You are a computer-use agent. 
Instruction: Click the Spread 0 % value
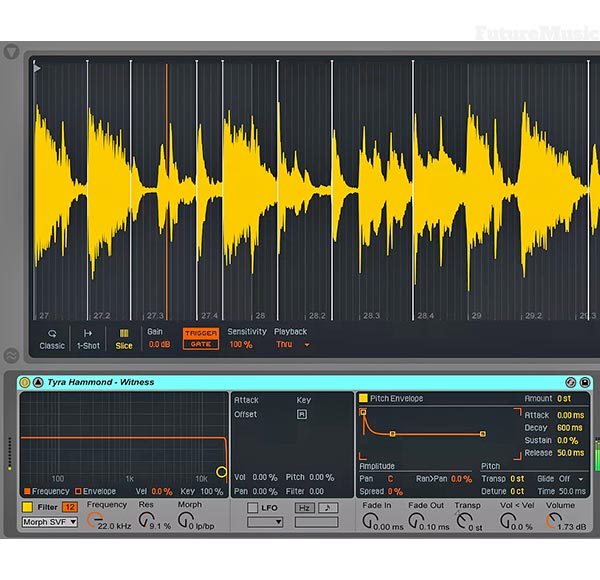[x=395, y=492]
